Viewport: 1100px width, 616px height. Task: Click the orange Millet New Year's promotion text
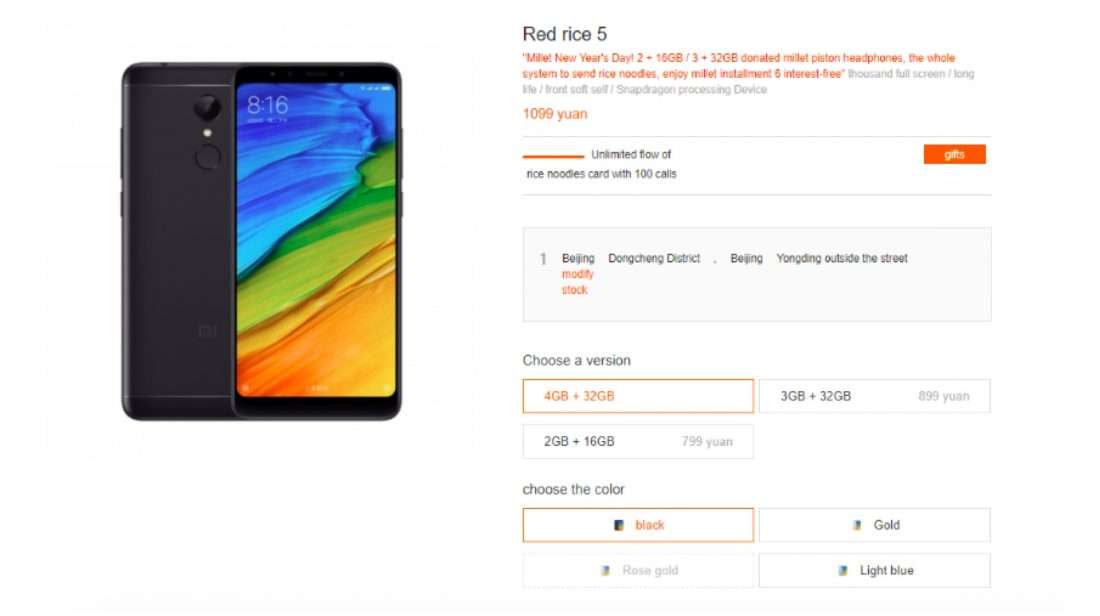[x=739, y=65]
